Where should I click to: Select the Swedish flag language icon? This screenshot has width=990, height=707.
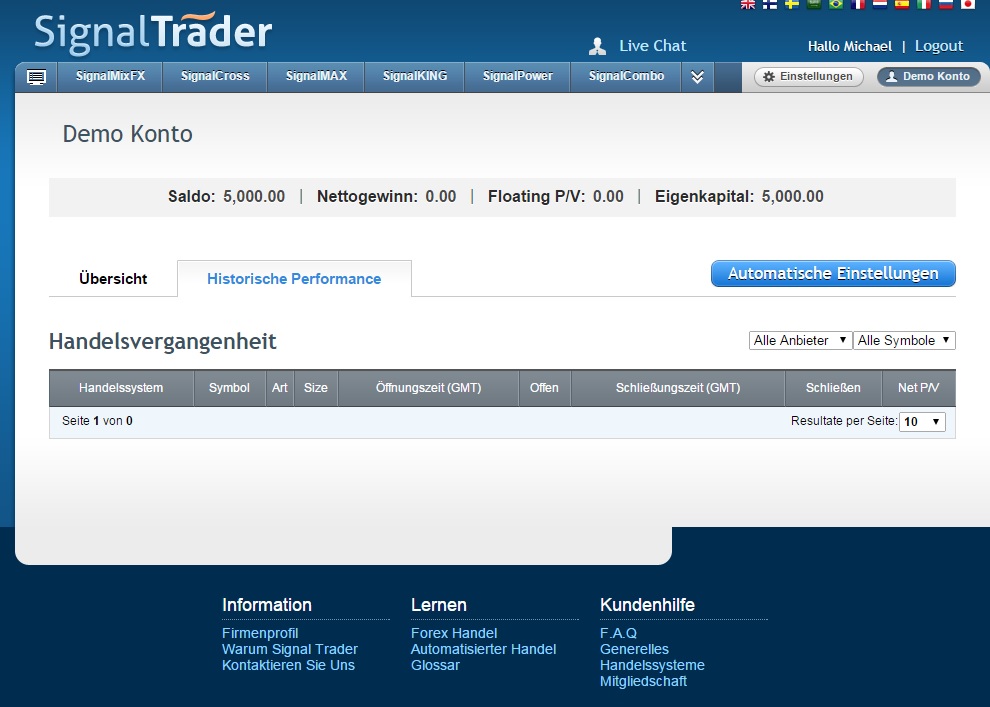point(792,4)
